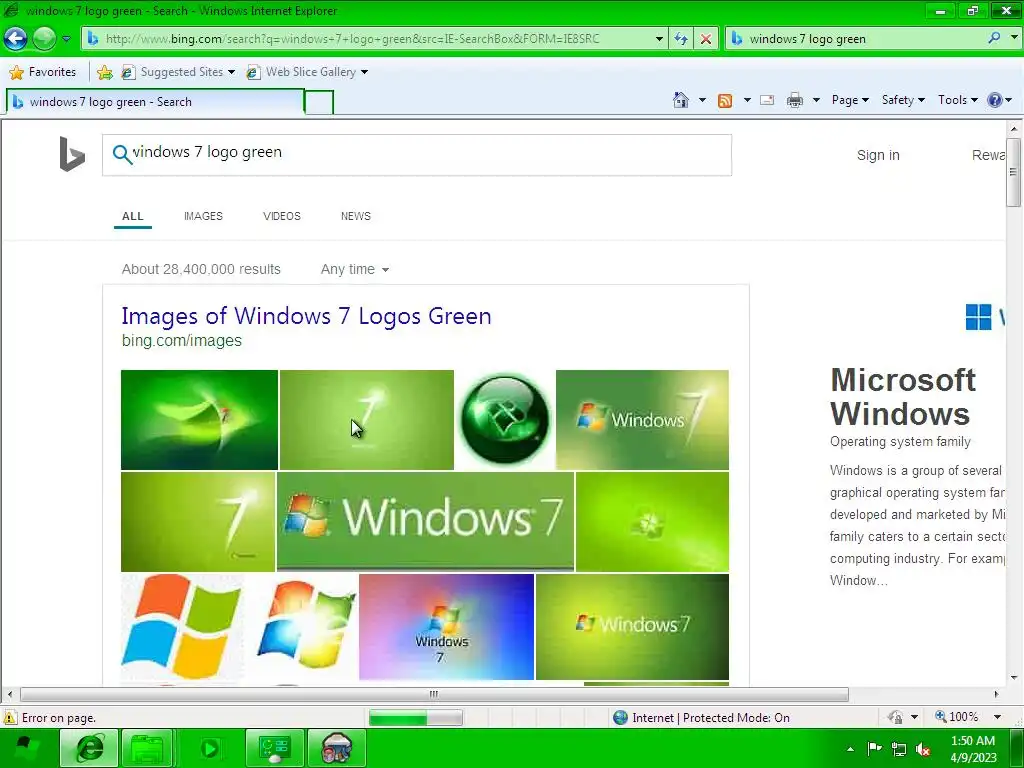Click the Home icon in command bar
Viewport: 1024px width, 768px height.
click(x=680, y=100)
